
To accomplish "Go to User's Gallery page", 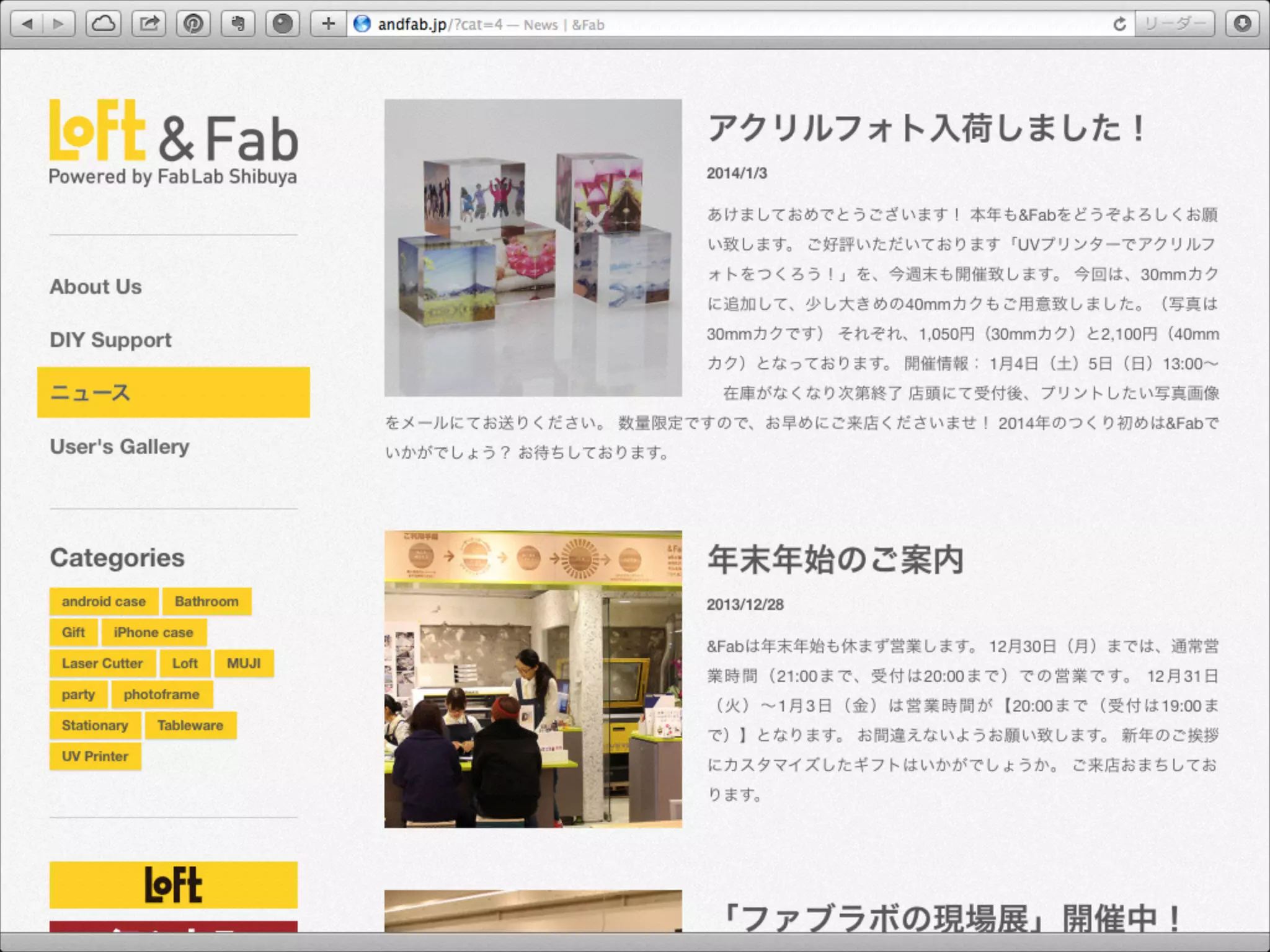I will [x=119, y=446].
